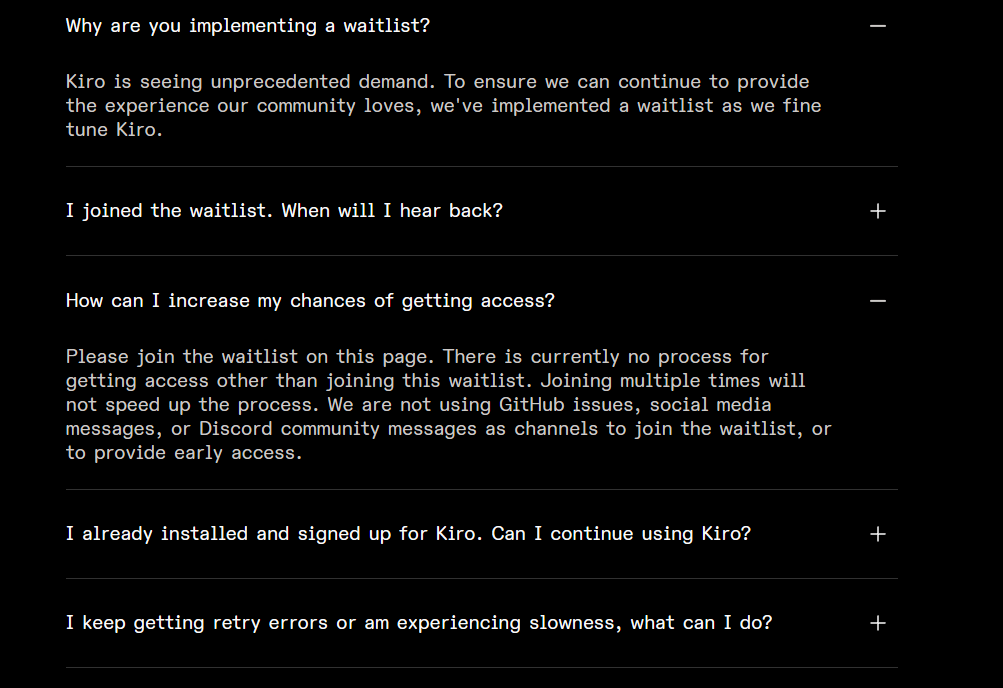Collapse 'How can I increase my chances of getting access?'
This screenshot has width=1003, height=688.
(310, 301)
